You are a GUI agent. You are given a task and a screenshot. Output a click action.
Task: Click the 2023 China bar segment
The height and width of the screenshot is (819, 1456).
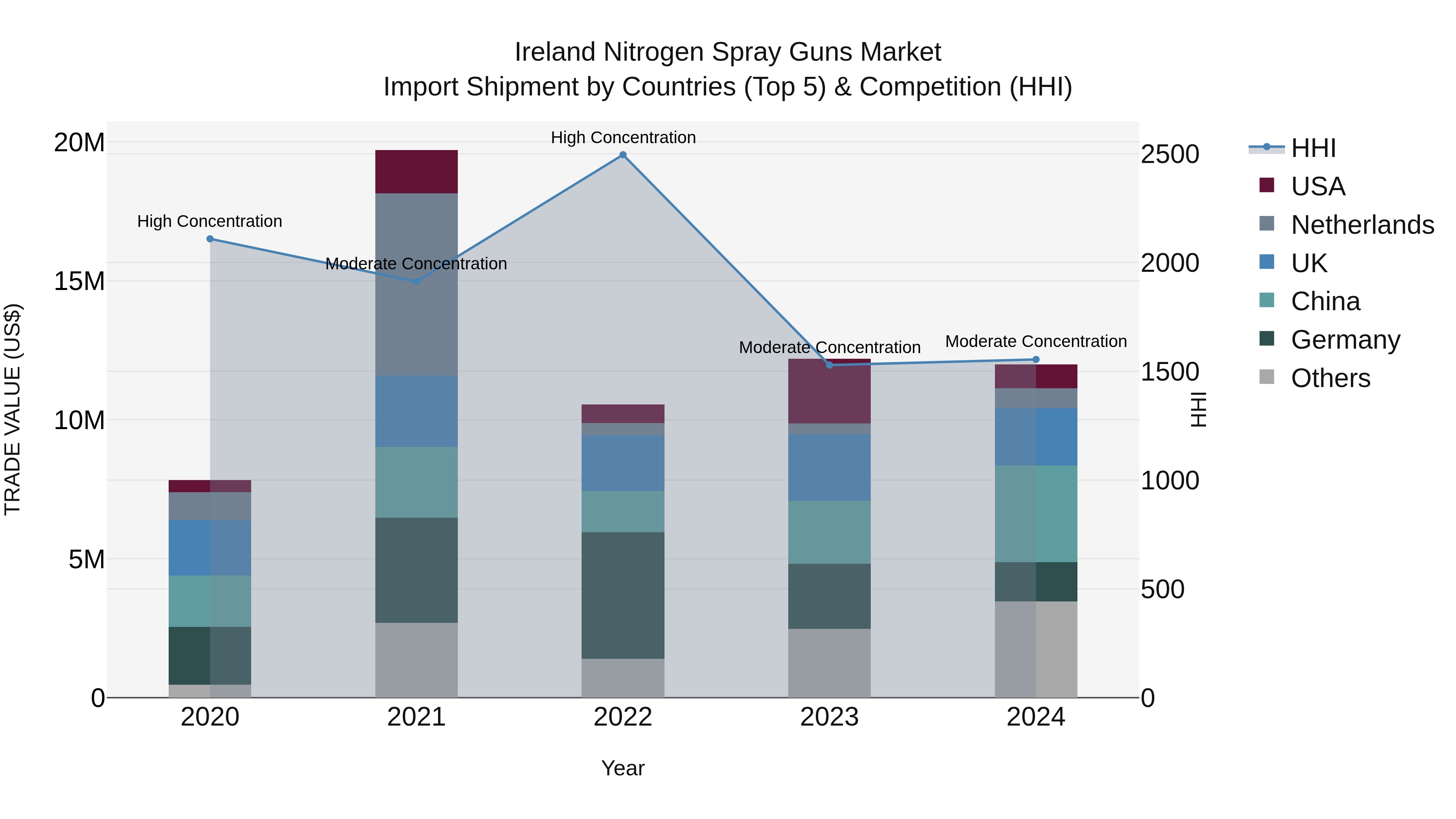click(830, 532)
